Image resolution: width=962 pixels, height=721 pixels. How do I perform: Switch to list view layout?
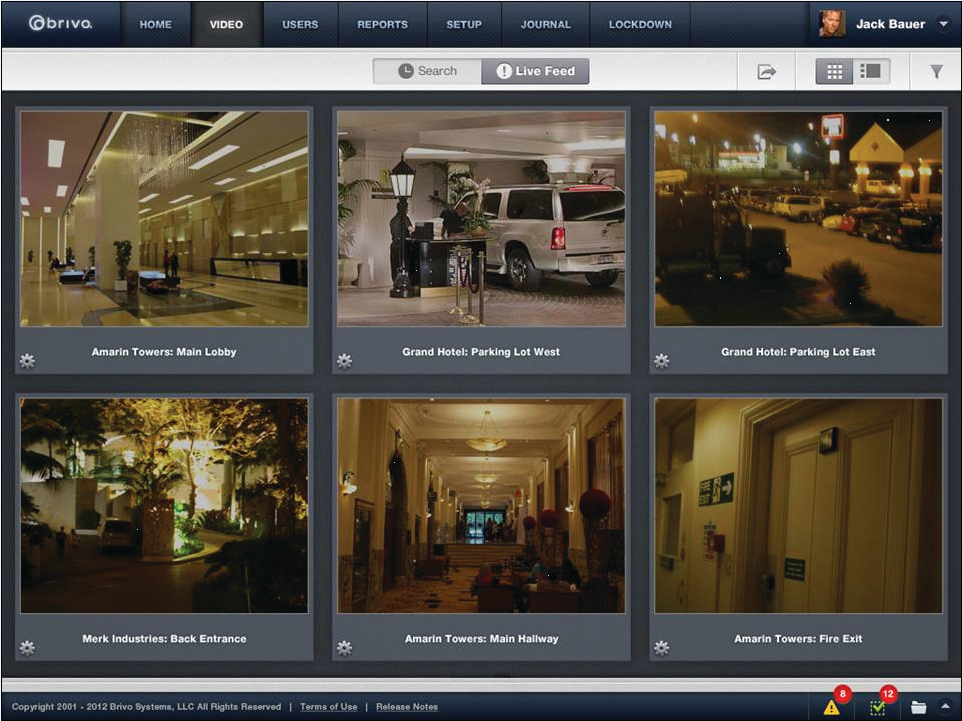click(871, 72)
